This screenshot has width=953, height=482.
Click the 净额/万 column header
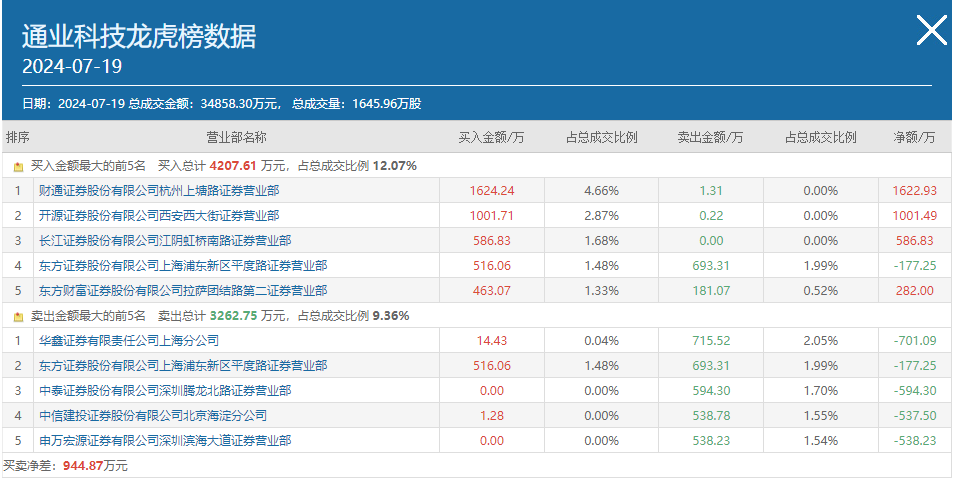coord(914,137)
